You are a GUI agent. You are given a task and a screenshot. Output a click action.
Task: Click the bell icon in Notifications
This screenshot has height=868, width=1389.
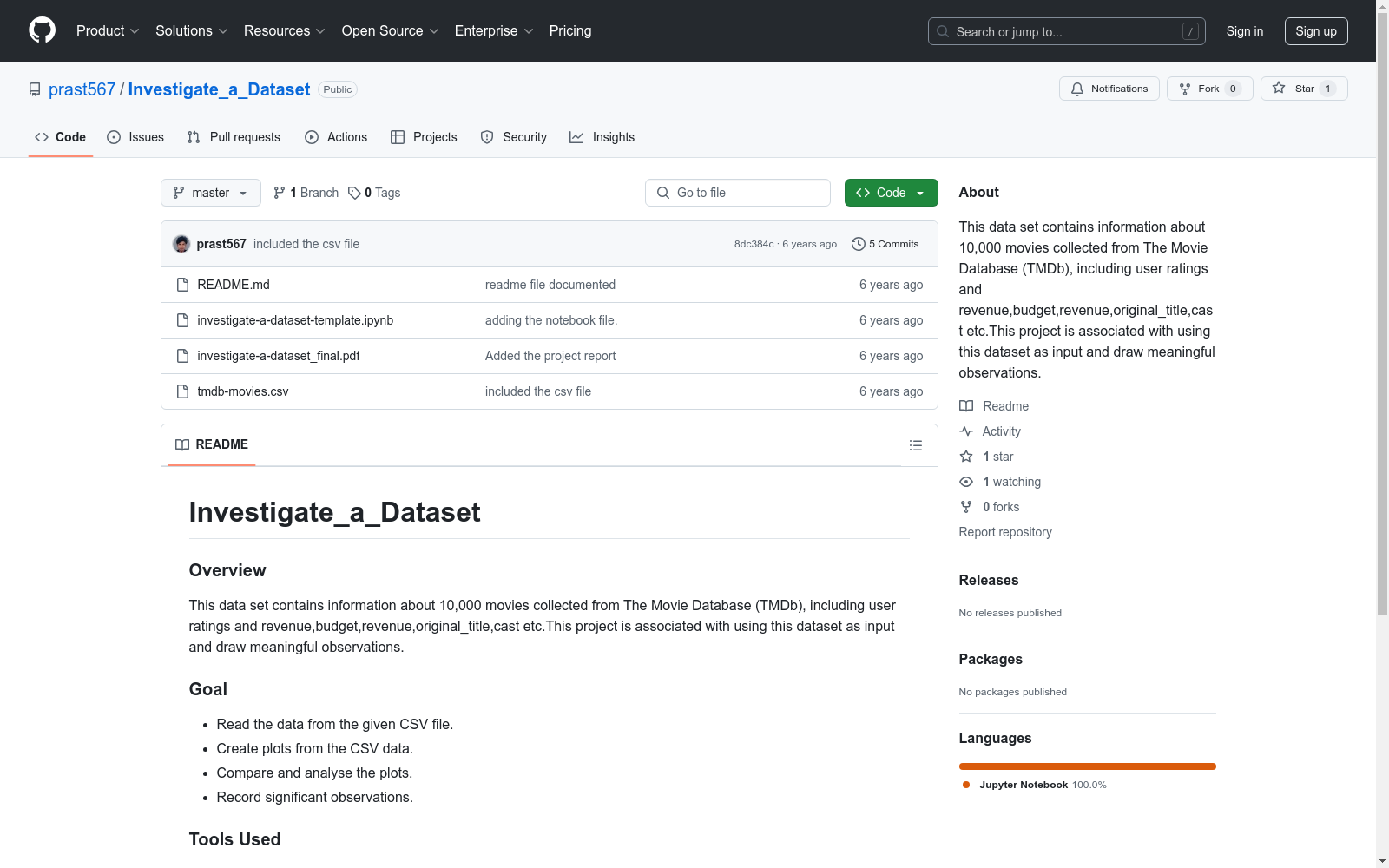pyautogui.click(x=1077, y=89)
